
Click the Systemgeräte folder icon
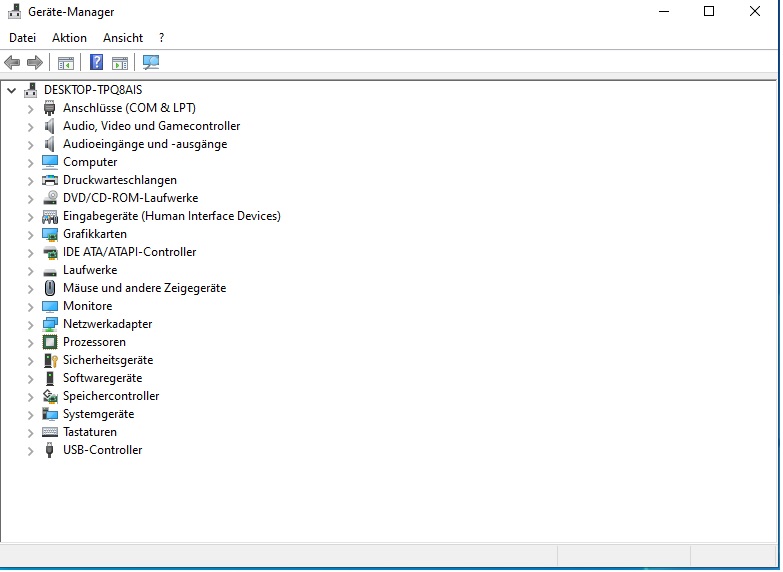point(50,414)
